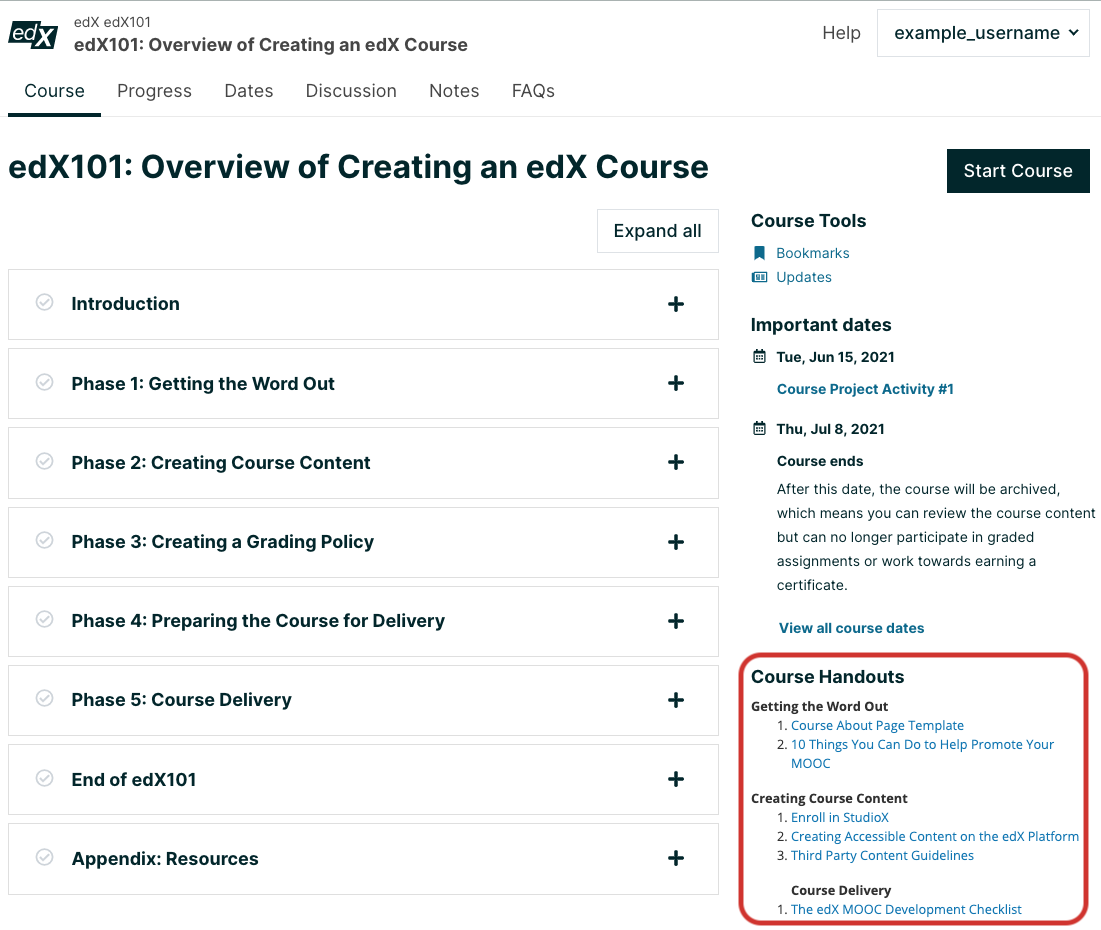Image resolution: width=1101 pixels, height=930 pixels.
Task: Click View all course dates
Action: pyautogui.click(x=851, y=627)
